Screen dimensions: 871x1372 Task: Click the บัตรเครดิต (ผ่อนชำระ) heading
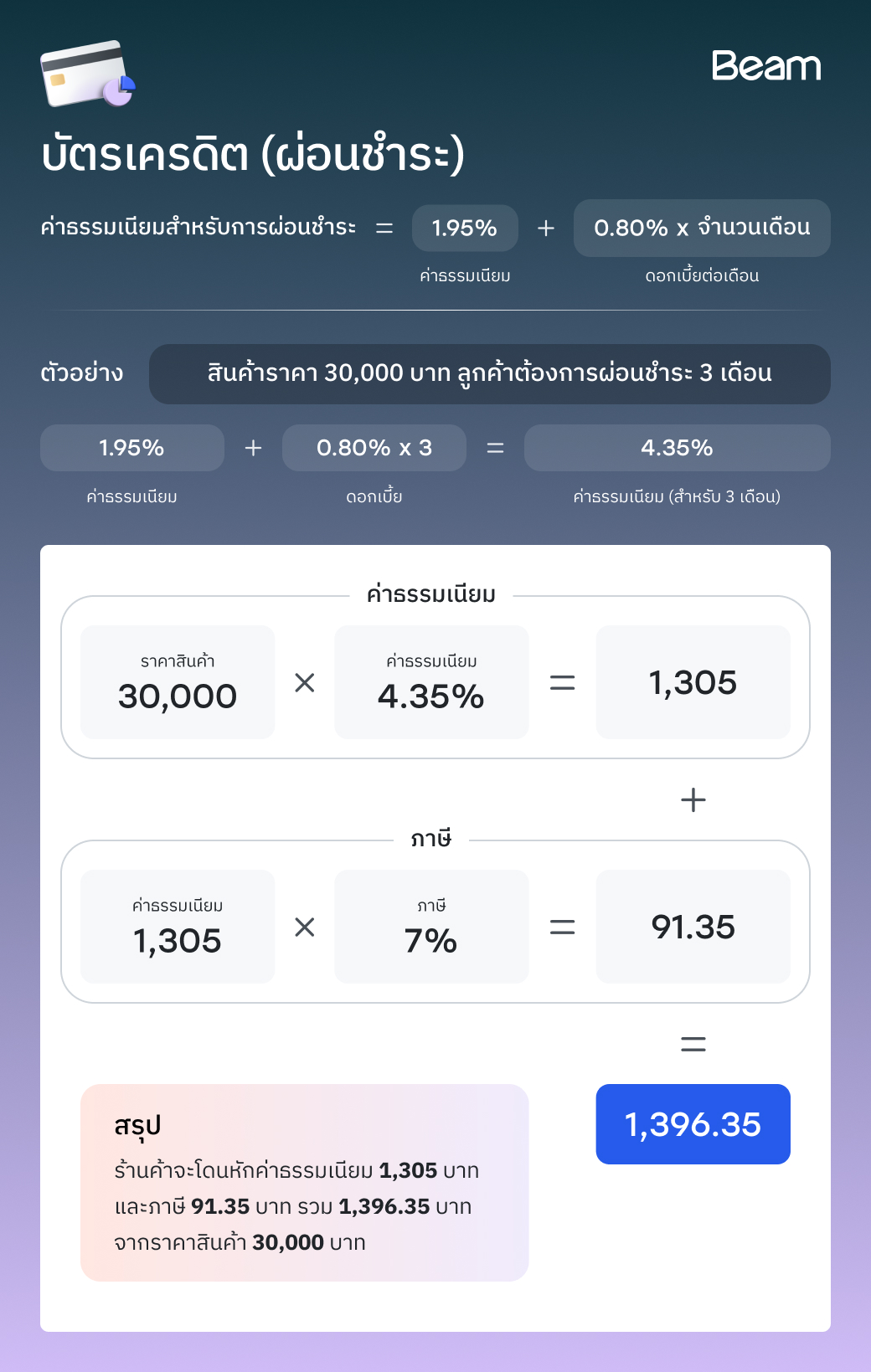coord(253,154)
